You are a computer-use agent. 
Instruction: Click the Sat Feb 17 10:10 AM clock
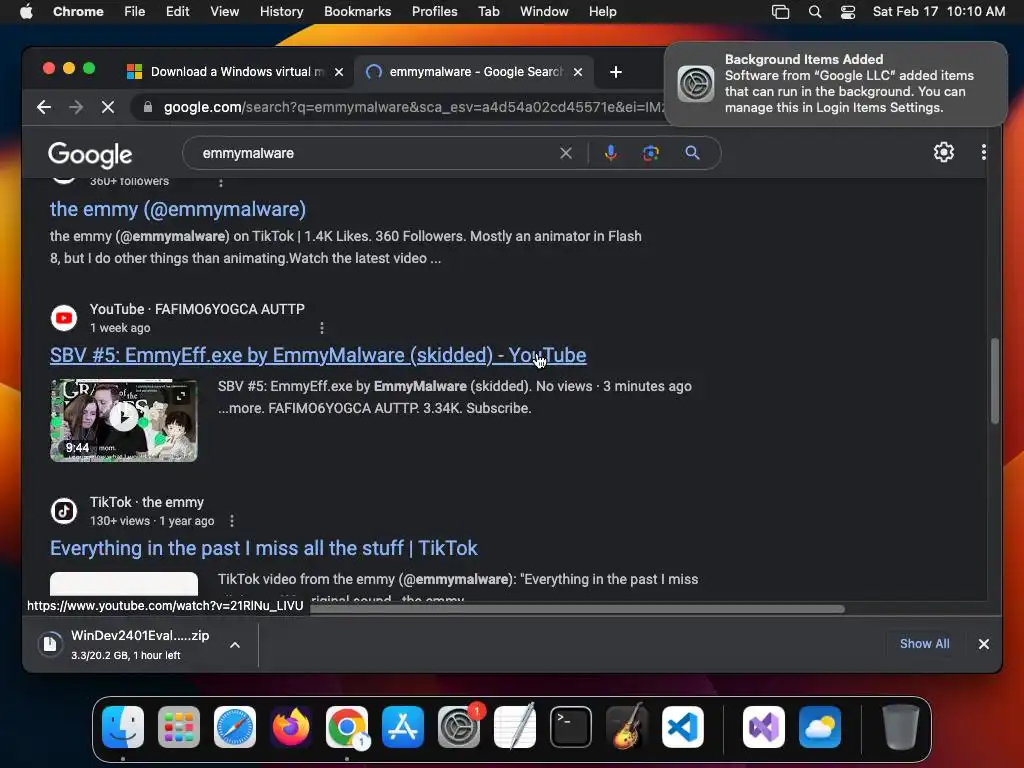coord(938,12)
